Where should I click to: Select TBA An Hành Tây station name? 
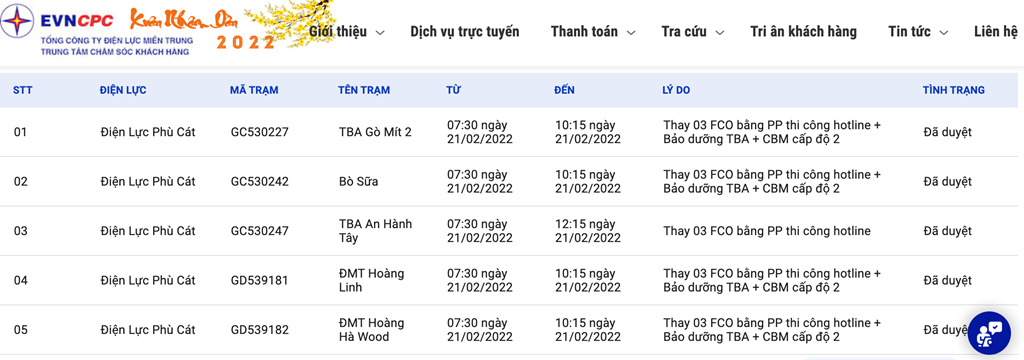[376, 231]
